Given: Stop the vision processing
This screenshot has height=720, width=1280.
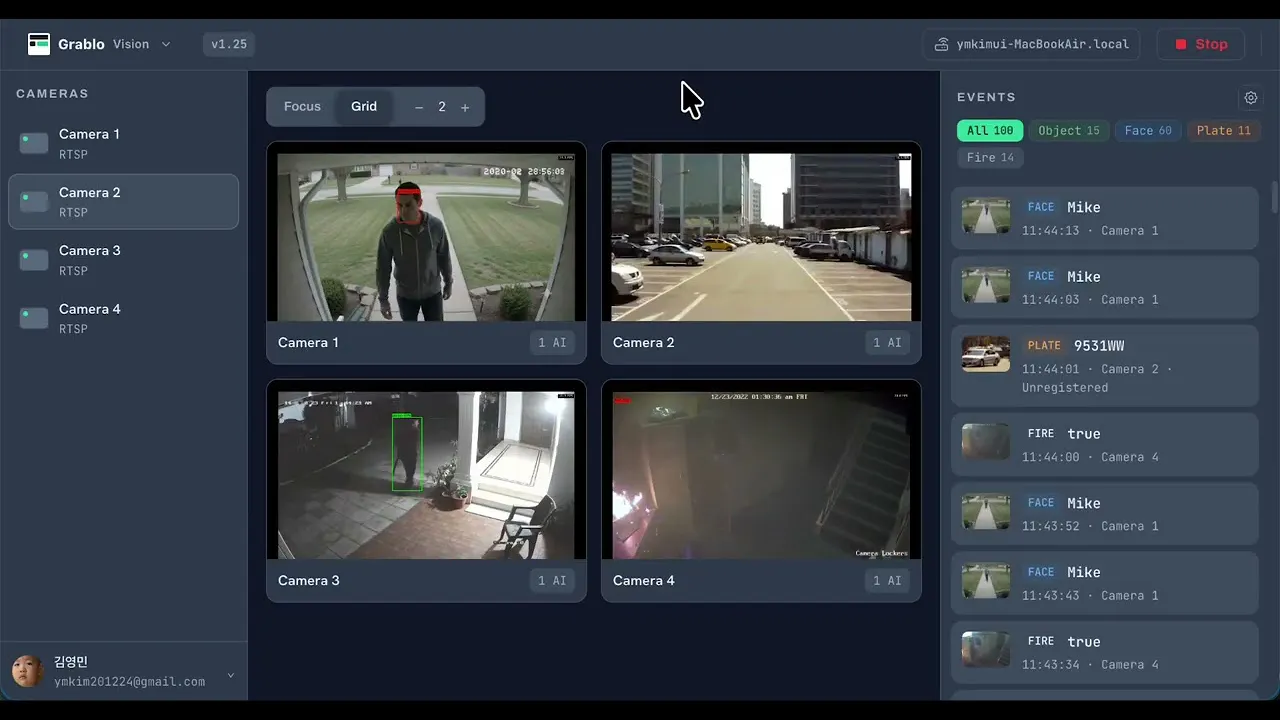Looking at the screenshot, I should [x=1201, y=44].
